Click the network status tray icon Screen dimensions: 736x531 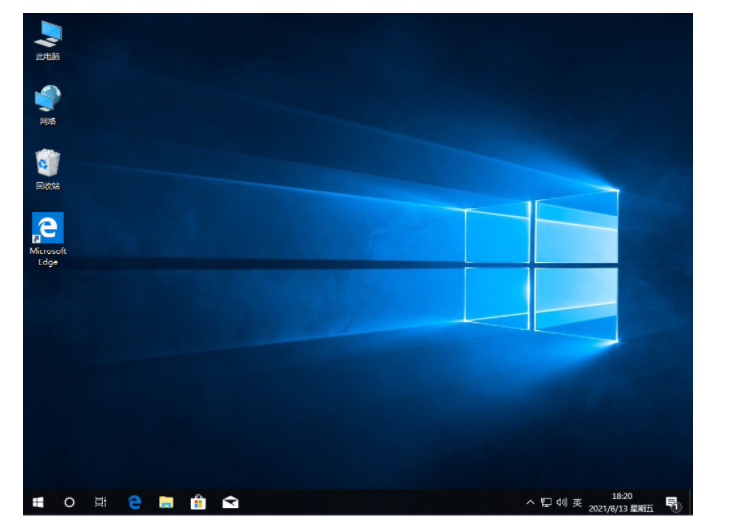tap(546, 502)
